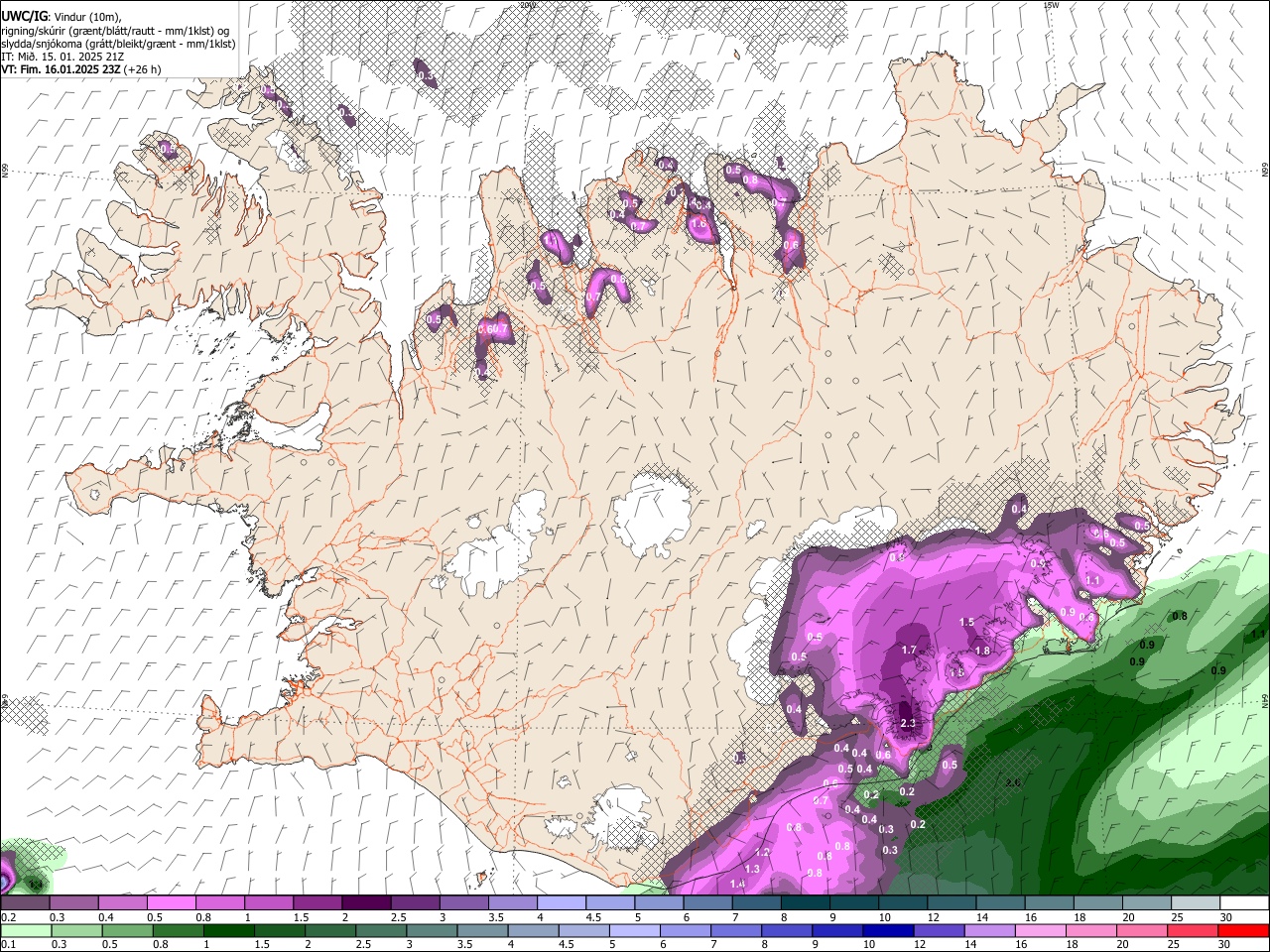Click the '0.2' label under snow legend
1270x952 pixels.
pyautogui.click(x=8, y=917)
